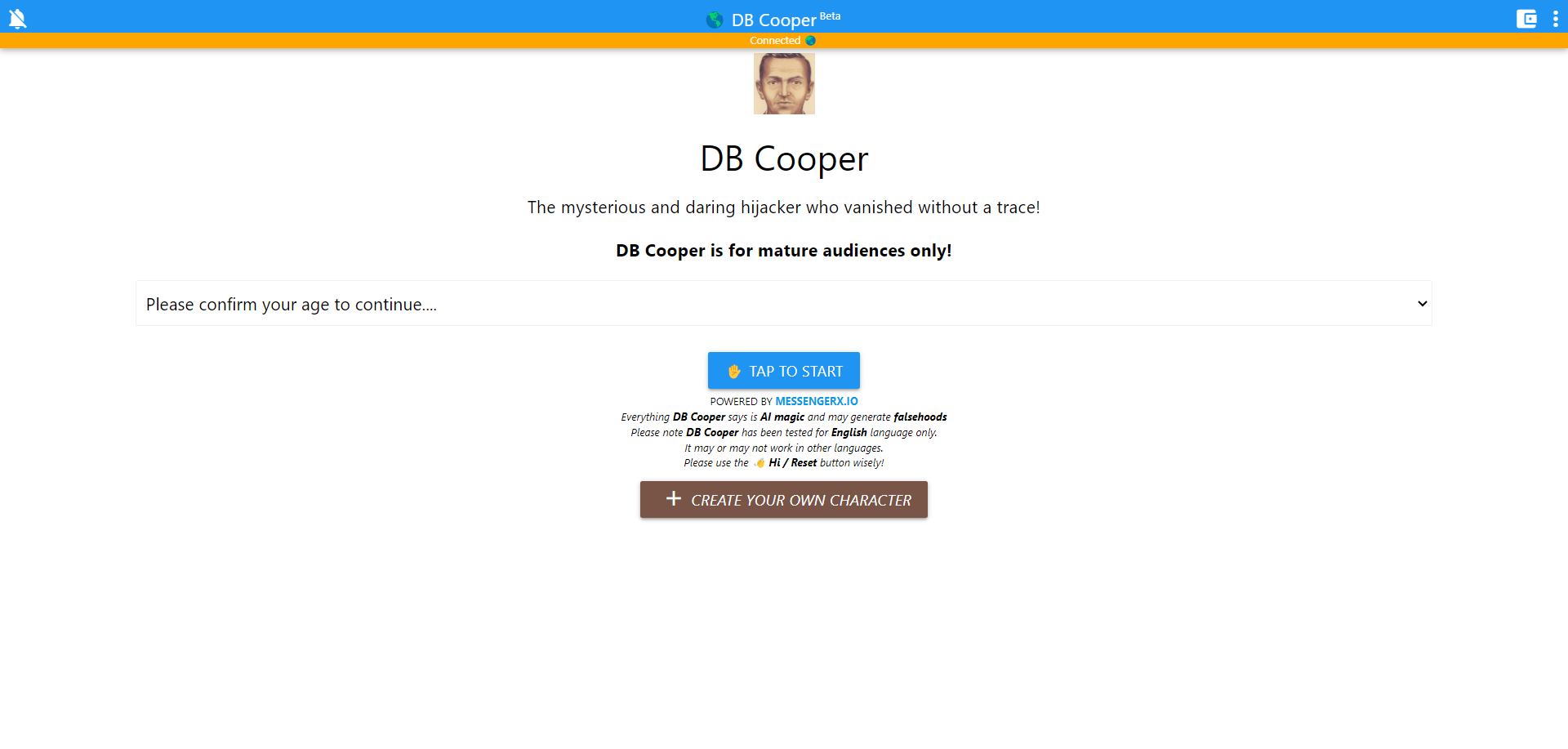Click the Beta badge next to DB Cooper
Viewport: 1568px width, 749px height.
[830, 15]
